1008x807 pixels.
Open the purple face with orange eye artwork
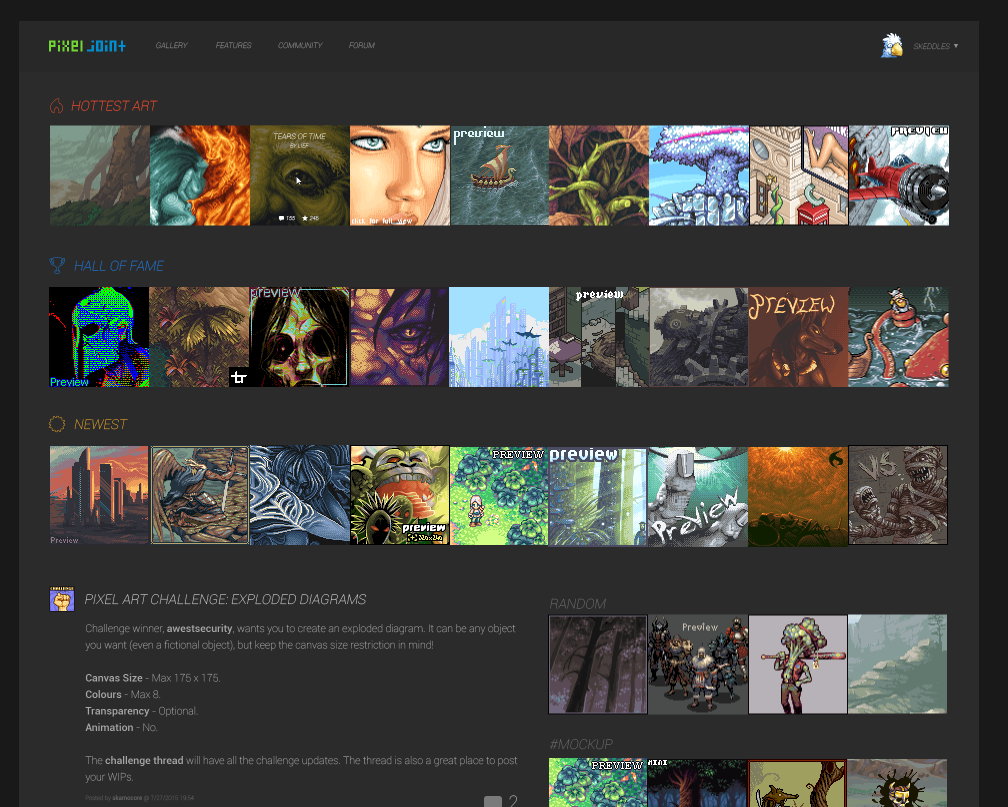tap(399, 337)
